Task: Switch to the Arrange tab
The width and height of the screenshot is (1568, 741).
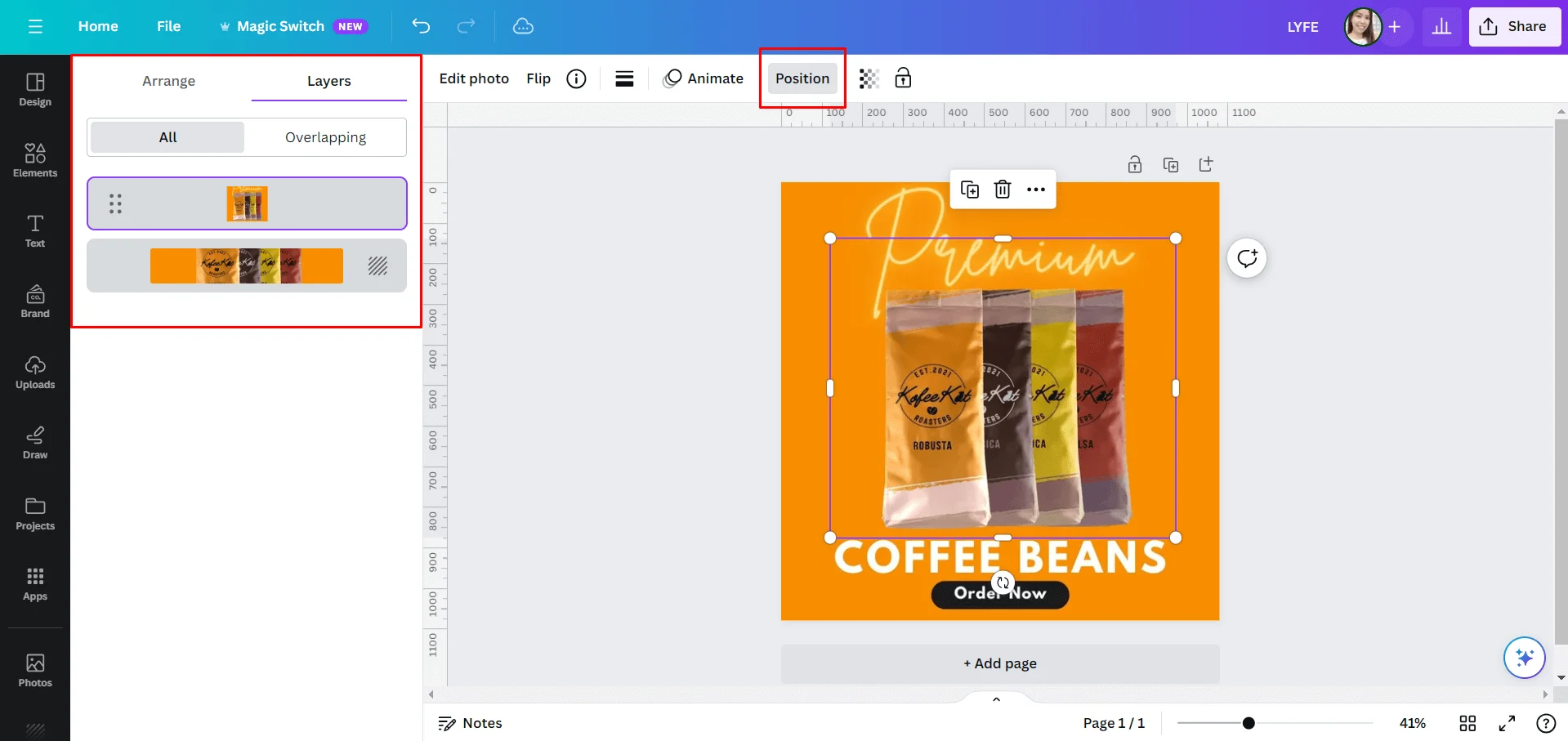Action: click(x=169, y=81)
